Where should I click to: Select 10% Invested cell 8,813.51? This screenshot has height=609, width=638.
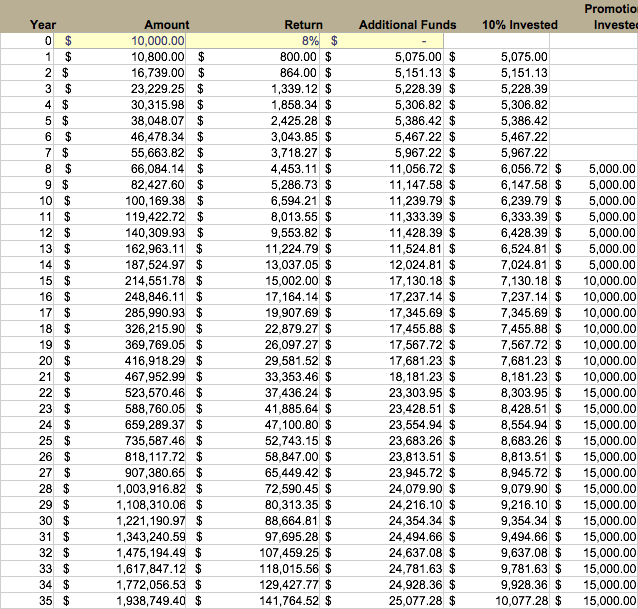pos(496,457)
